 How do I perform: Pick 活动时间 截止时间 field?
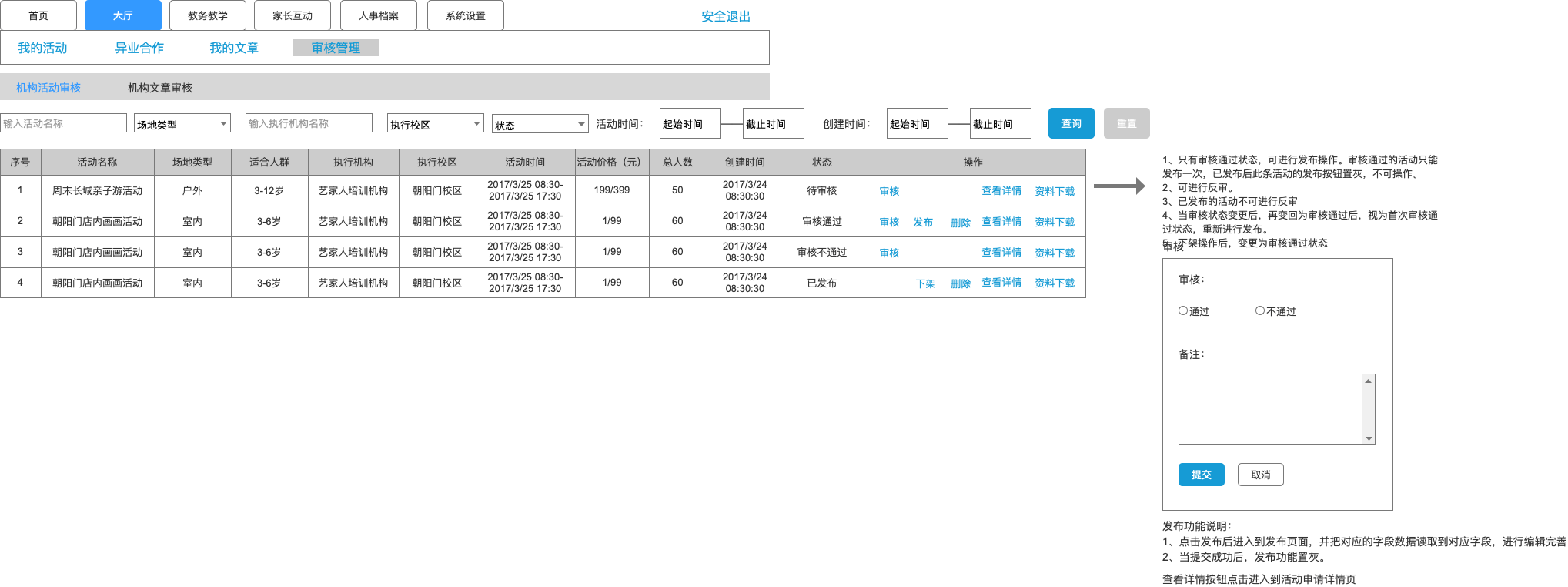tap(774, 123)
